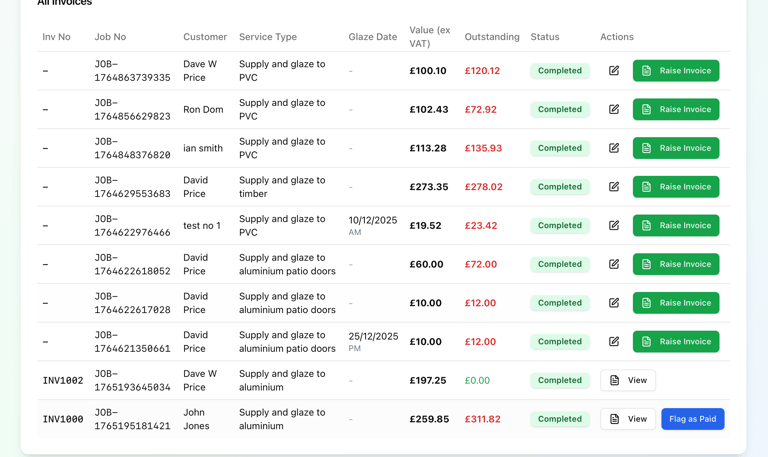Screen dimensions: 768x457
Task: Raise Invoice for Ron Dom's job
Action: click(676, 110)
